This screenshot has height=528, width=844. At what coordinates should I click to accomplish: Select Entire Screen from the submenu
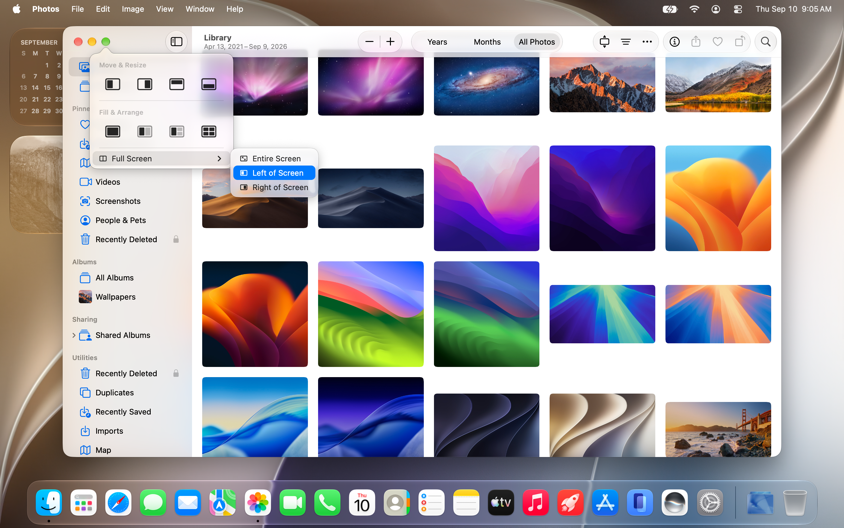[274, 159]
